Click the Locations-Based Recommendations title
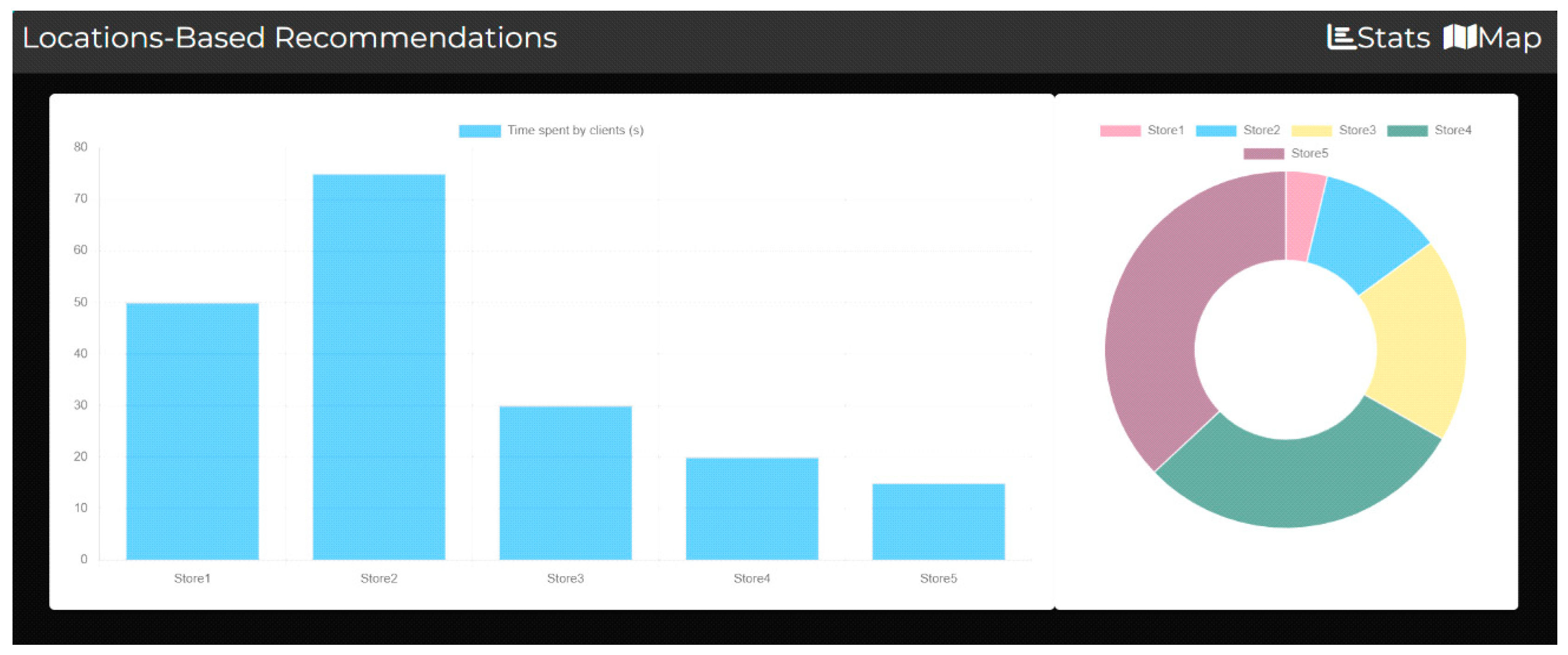1568x655 pixels. (290, 38)
